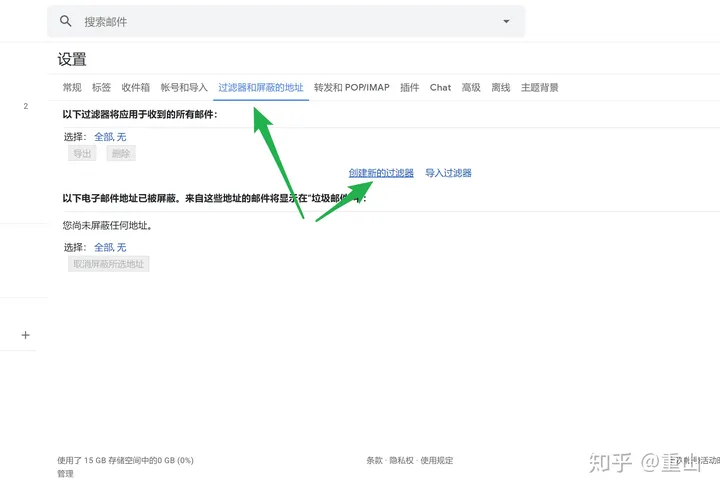The width and height of the screenshot is (720, 492).
Task: Switch to the 插件 tab
Action: 410,87
